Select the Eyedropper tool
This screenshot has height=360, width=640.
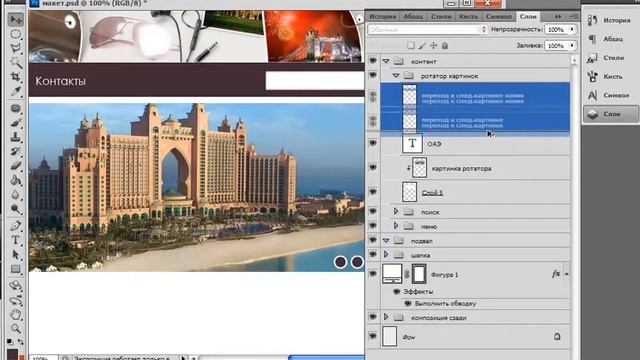tap(16, 91)
